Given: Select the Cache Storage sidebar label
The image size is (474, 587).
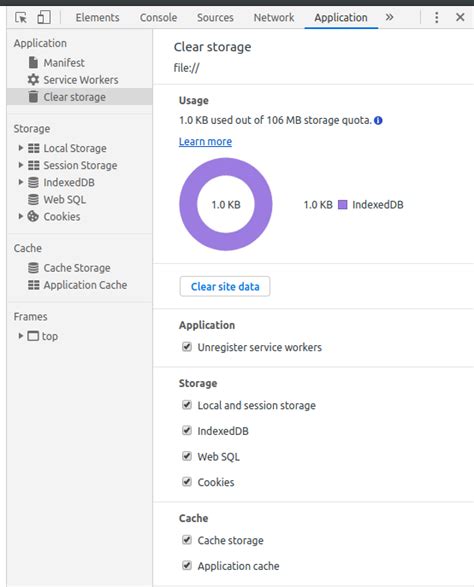Looking at the screenshot, I should 77,268.
